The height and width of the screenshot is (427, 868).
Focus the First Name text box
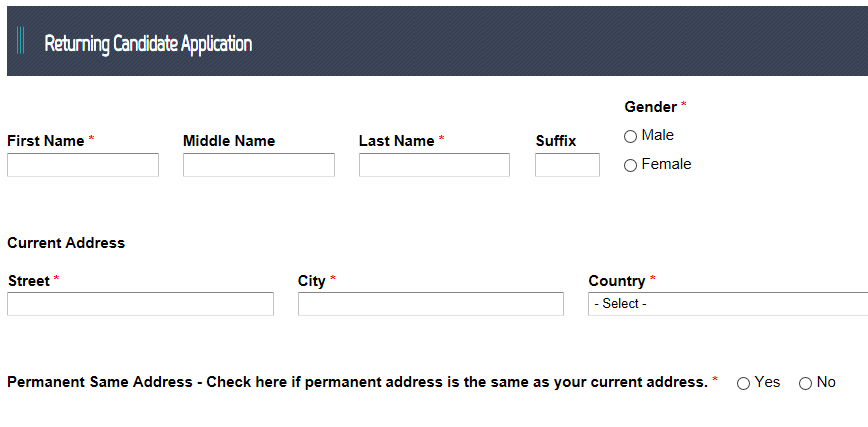83,165
